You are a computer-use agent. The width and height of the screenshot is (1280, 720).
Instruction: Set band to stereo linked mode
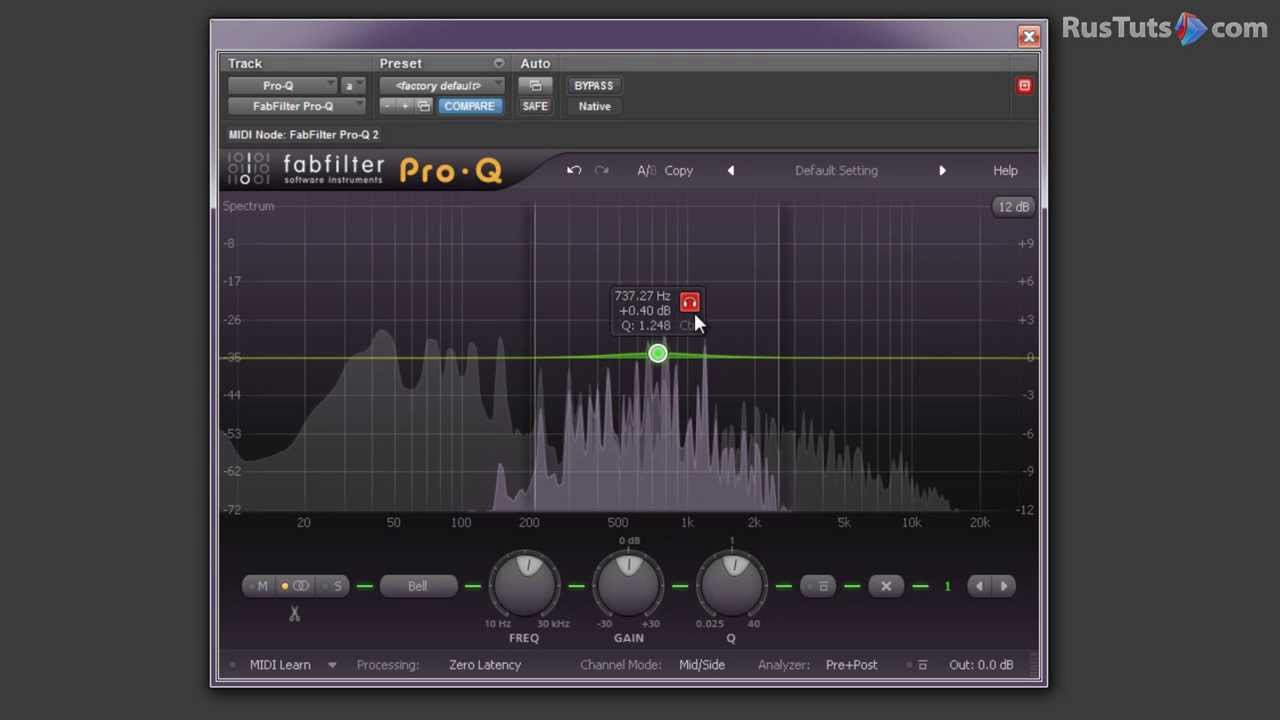298,586
